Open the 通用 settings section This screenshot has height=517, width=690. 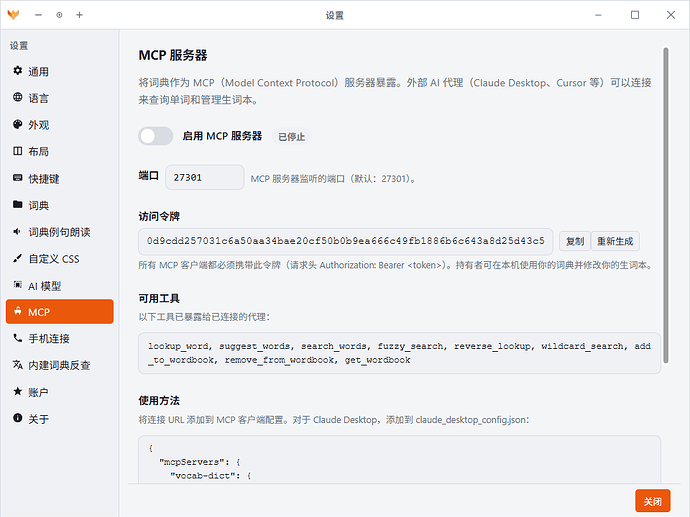[x=59, y=71]
